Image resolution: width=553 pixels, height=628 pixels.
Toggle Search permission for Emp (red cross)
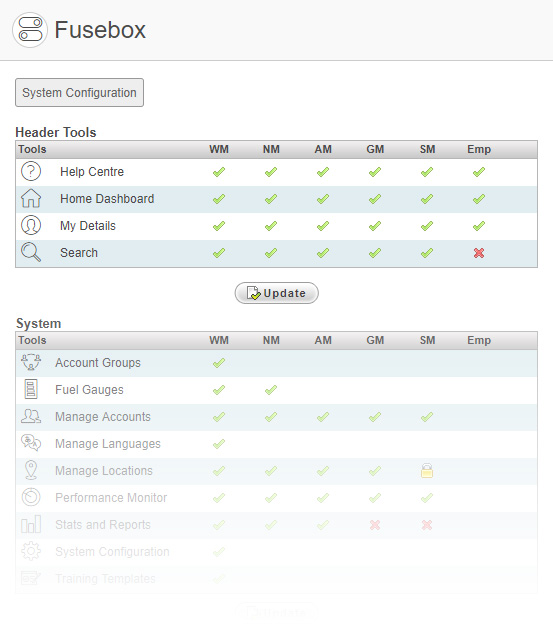[479, 253]
